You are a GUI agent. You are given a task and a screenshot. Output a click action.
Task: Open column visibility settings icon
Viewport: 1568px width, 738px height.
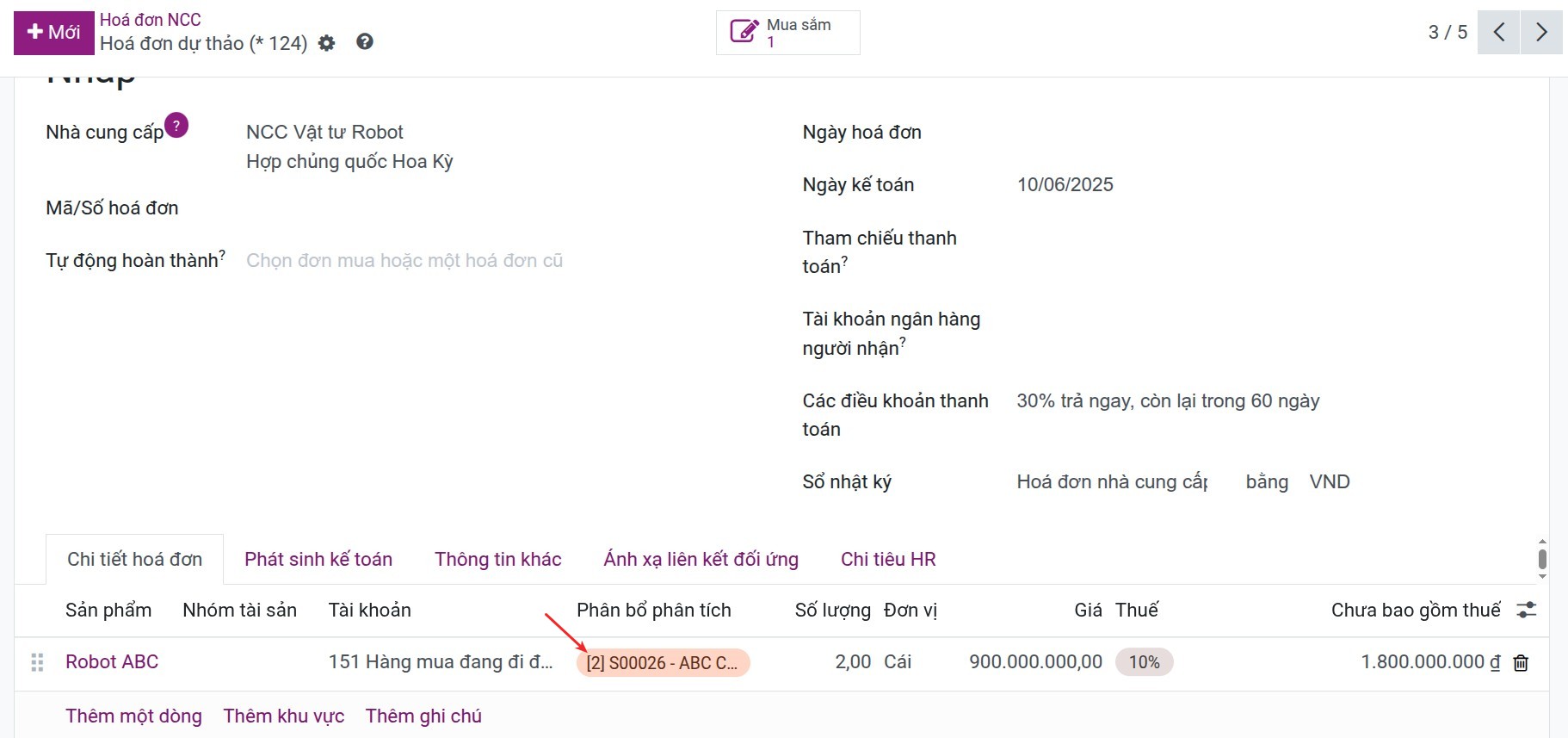click(1527, 610)
